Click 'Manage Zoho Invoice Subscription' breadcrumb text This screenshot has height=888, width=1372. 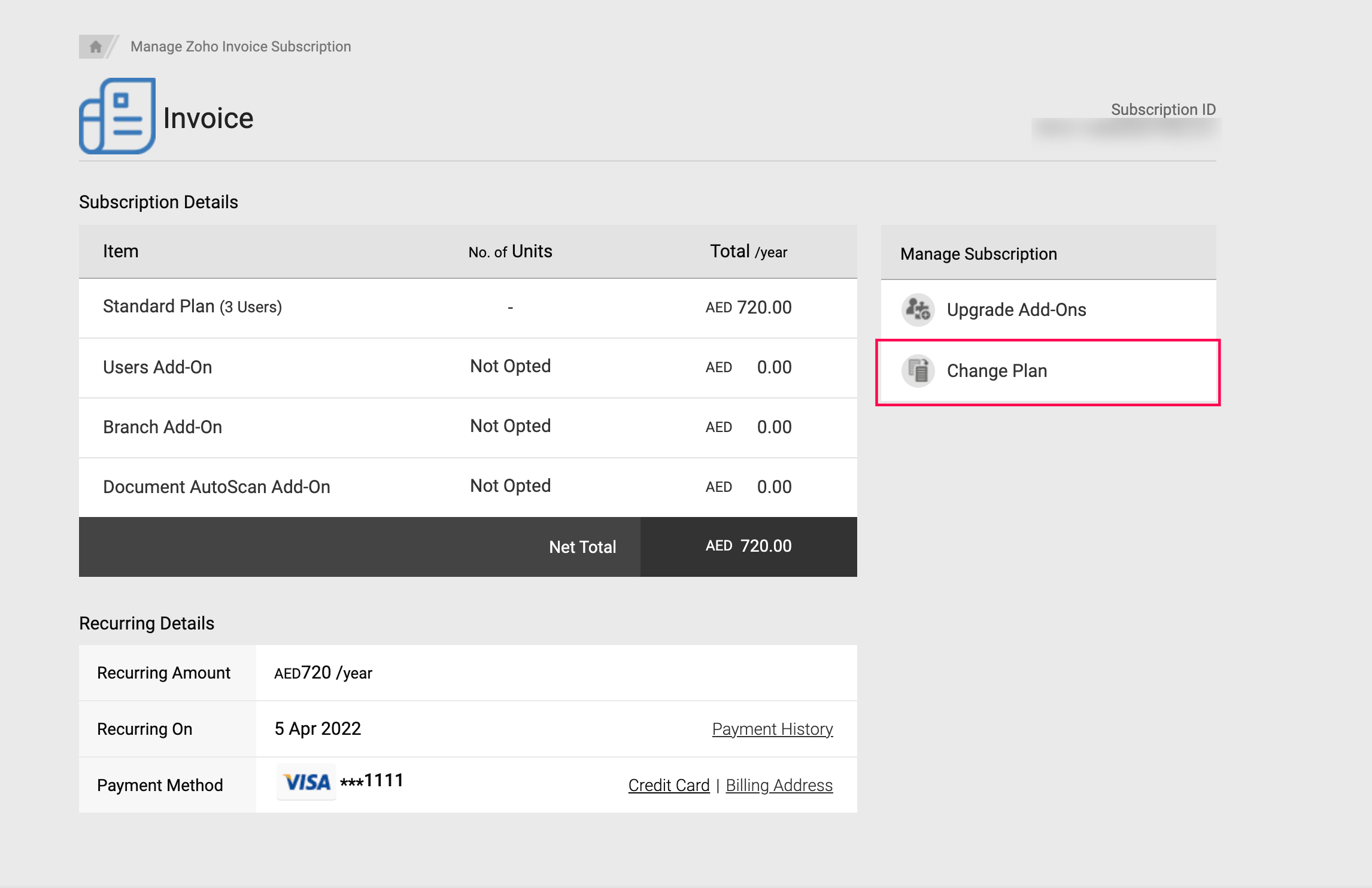(x=241, y=47)
